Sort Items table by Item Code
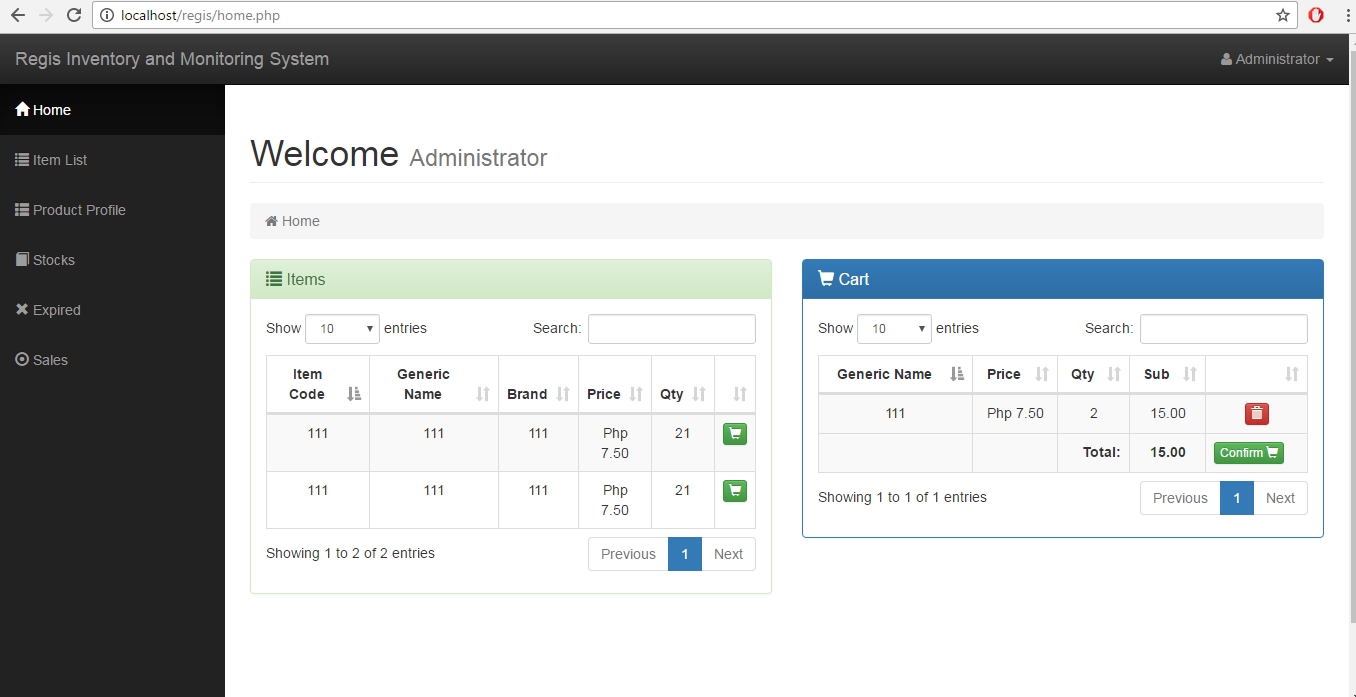The width and height of the screenshot is (1356, 697). click(x=318, y=384)
